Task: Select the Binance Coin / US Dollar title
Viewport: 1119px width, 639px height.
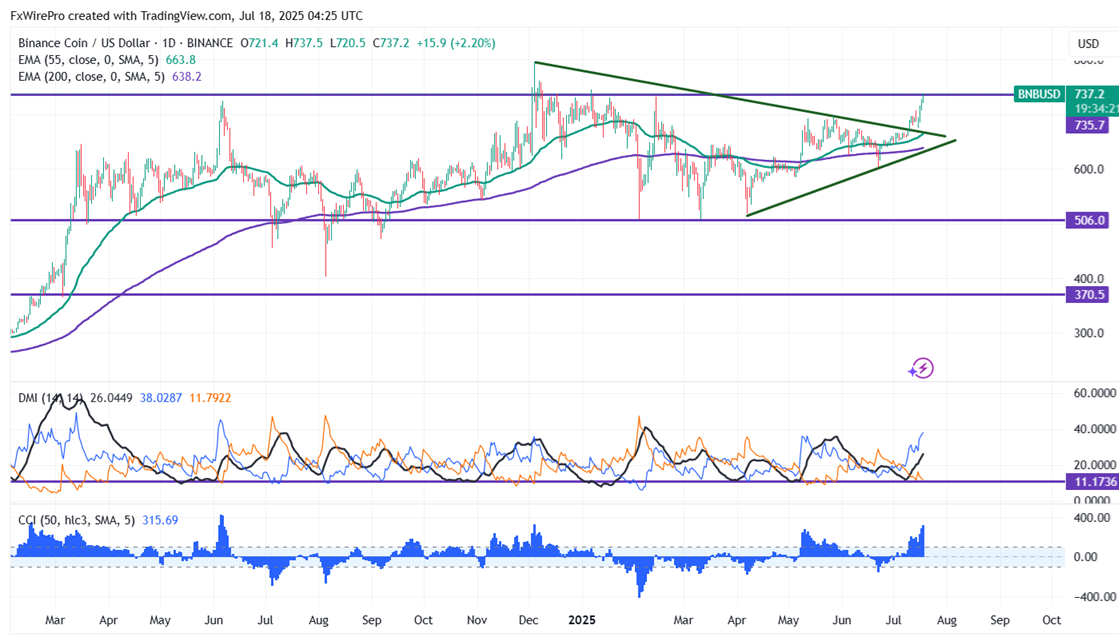Action: [x=84, y=43]
